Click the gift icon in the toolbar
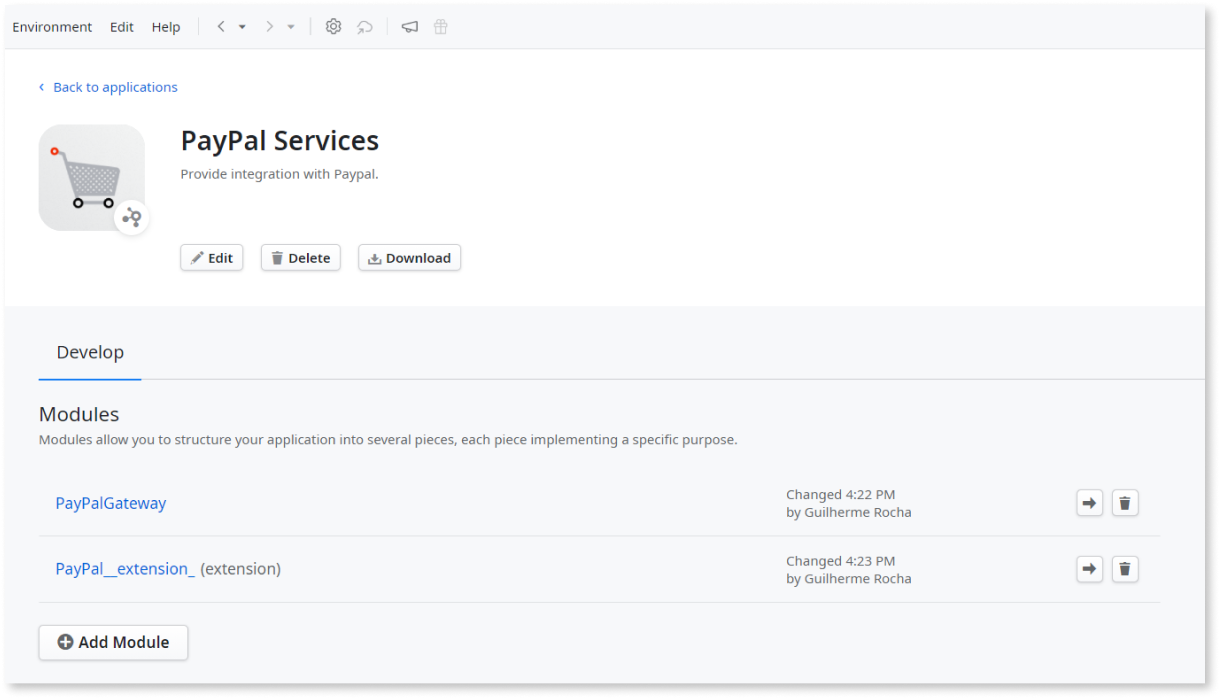Viewport: 1220px width, 699px height. coord(441,26)
